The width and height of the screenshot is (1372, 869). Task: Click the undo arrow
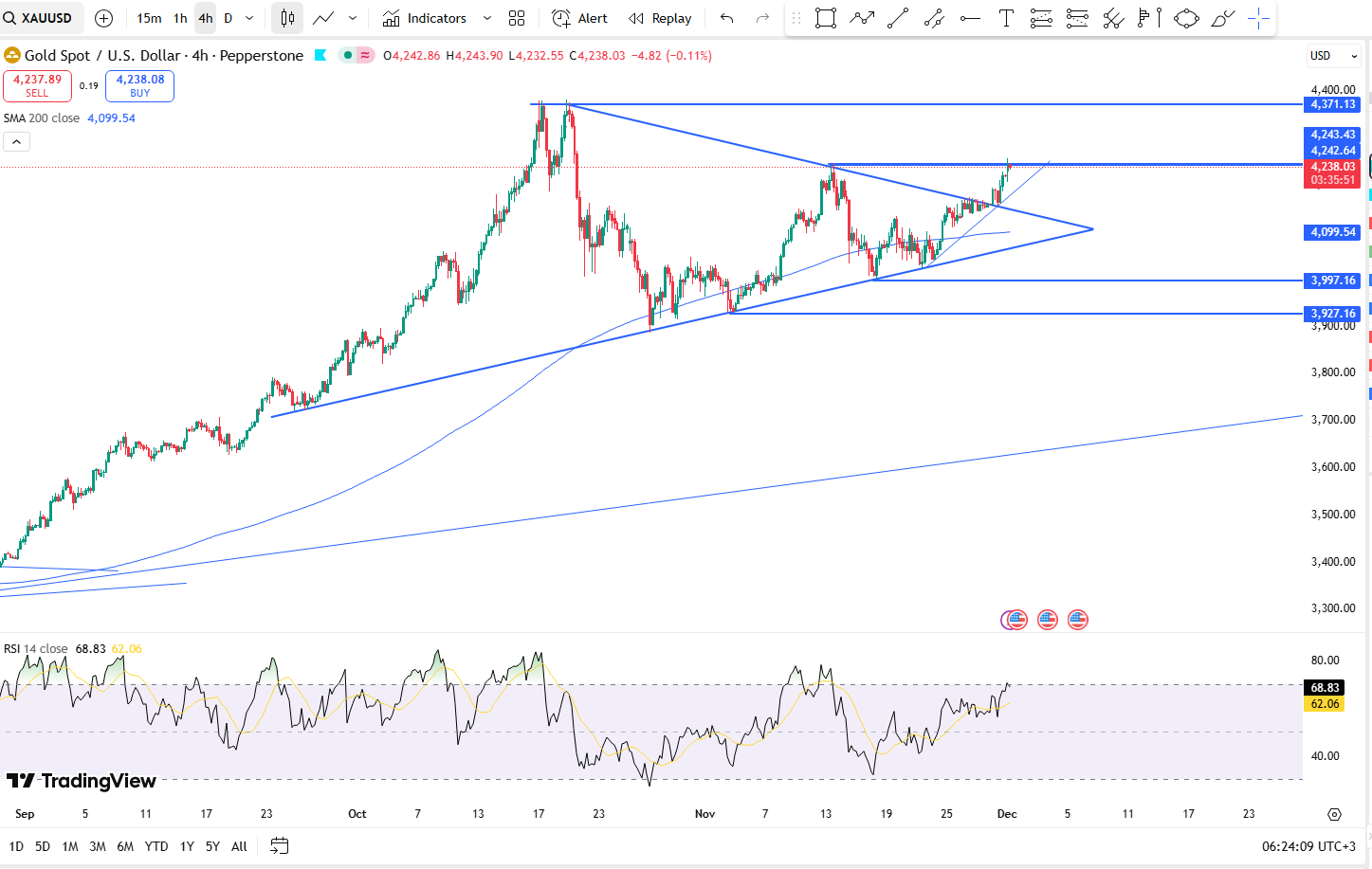726,18
